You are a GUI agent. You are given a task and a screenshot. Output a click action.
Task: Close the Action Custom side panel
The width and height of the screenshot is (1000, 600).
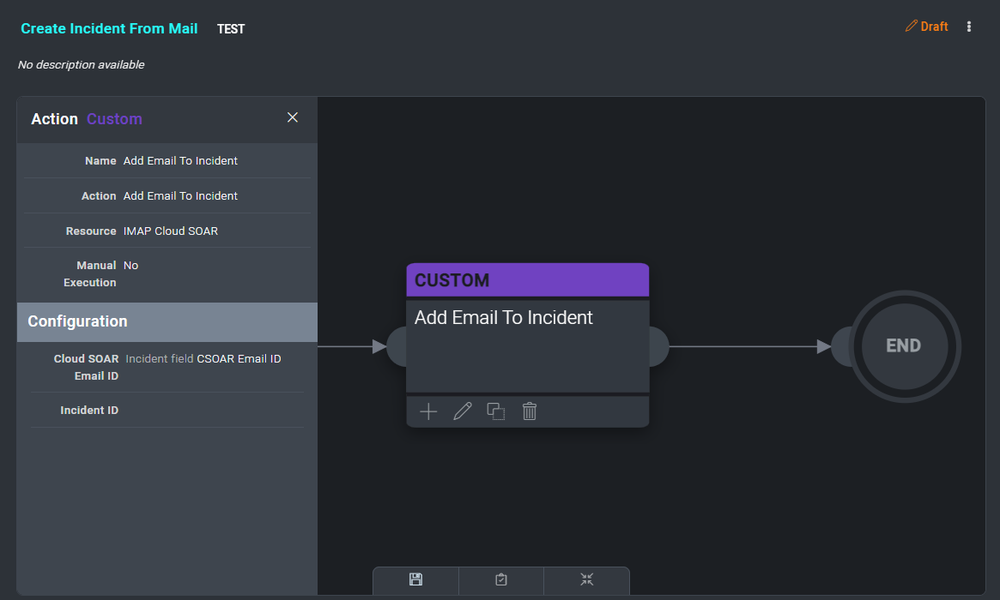coord(293,118)
